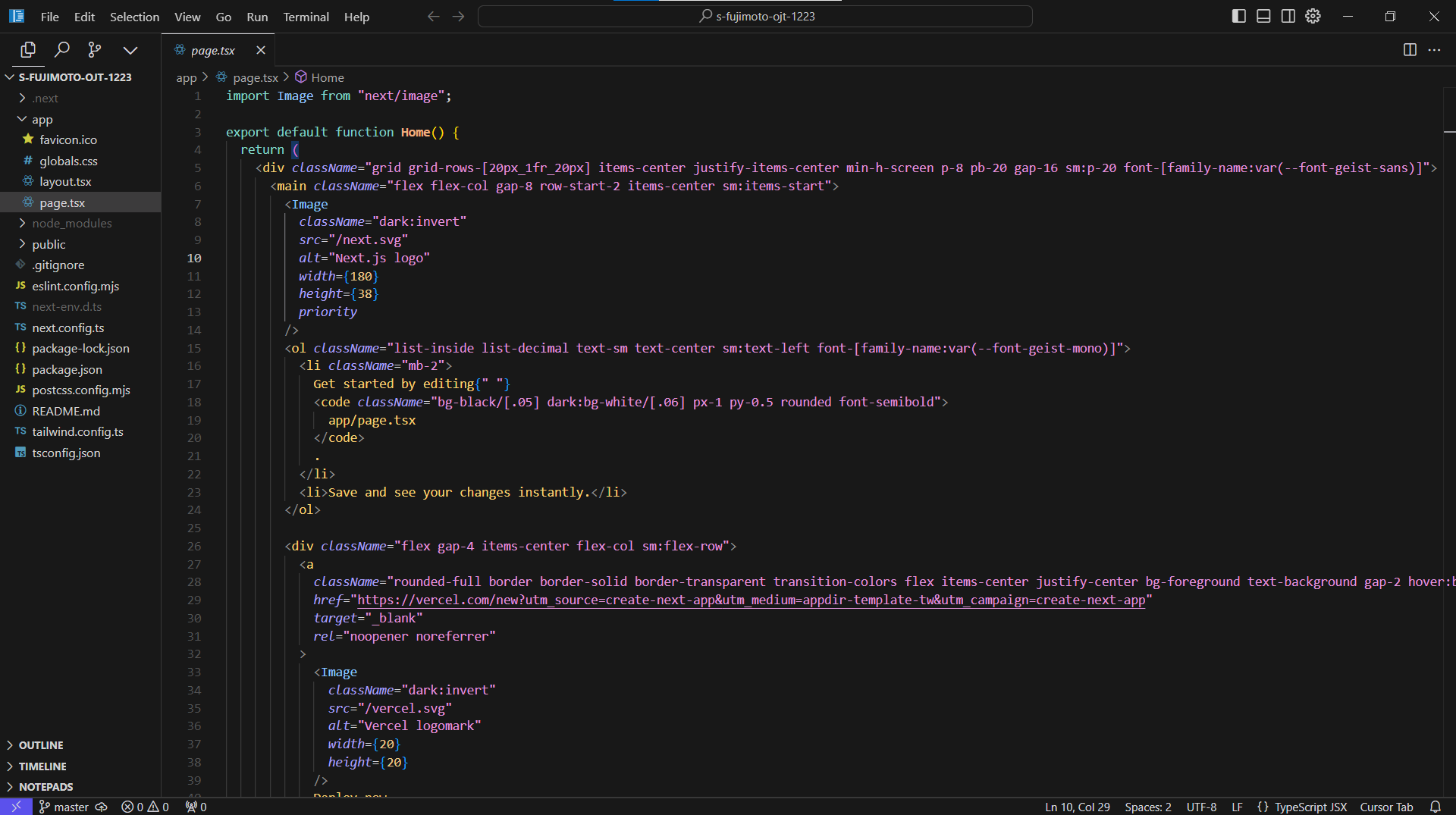Open the Explorer view icon
1456x815 pixels.
28,50
